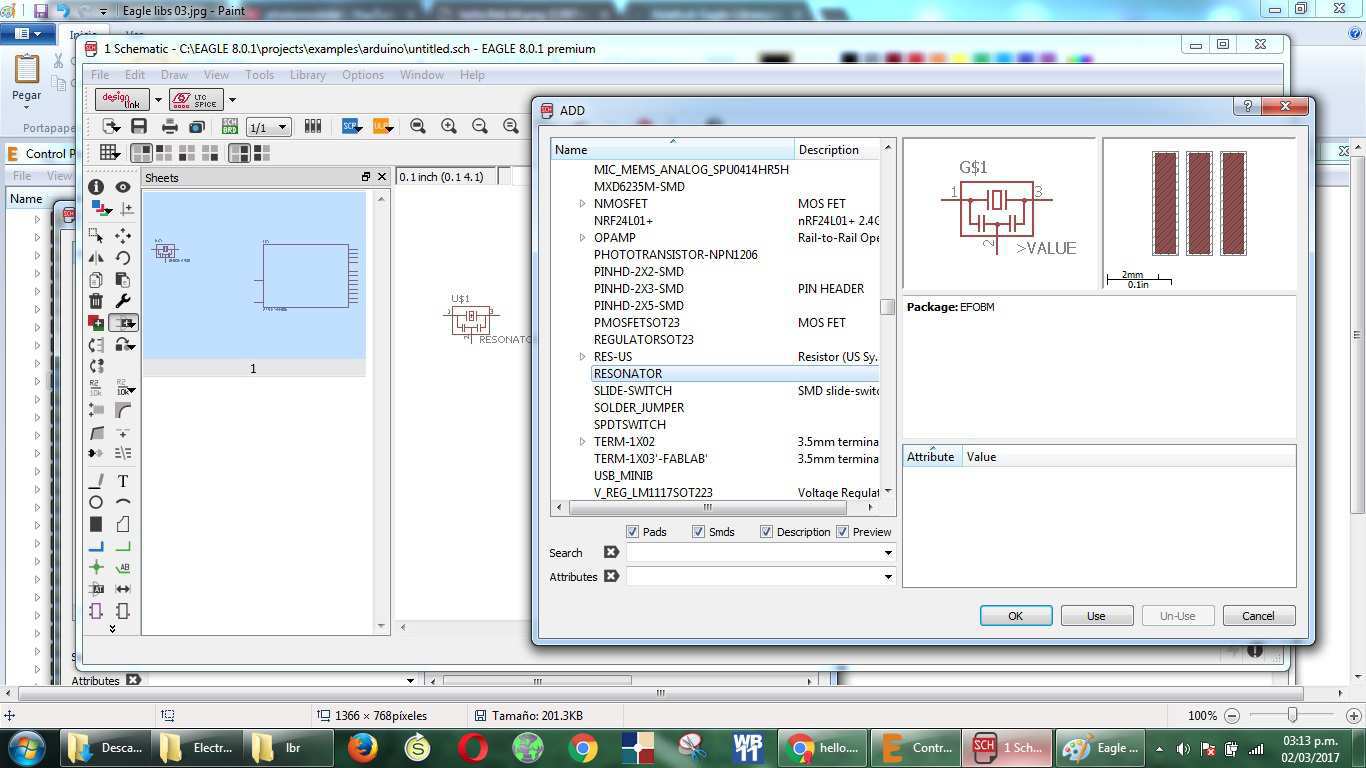Screen dimensions: 1366x768
Task: Select the Show (eye) tool
Action: 123,187
